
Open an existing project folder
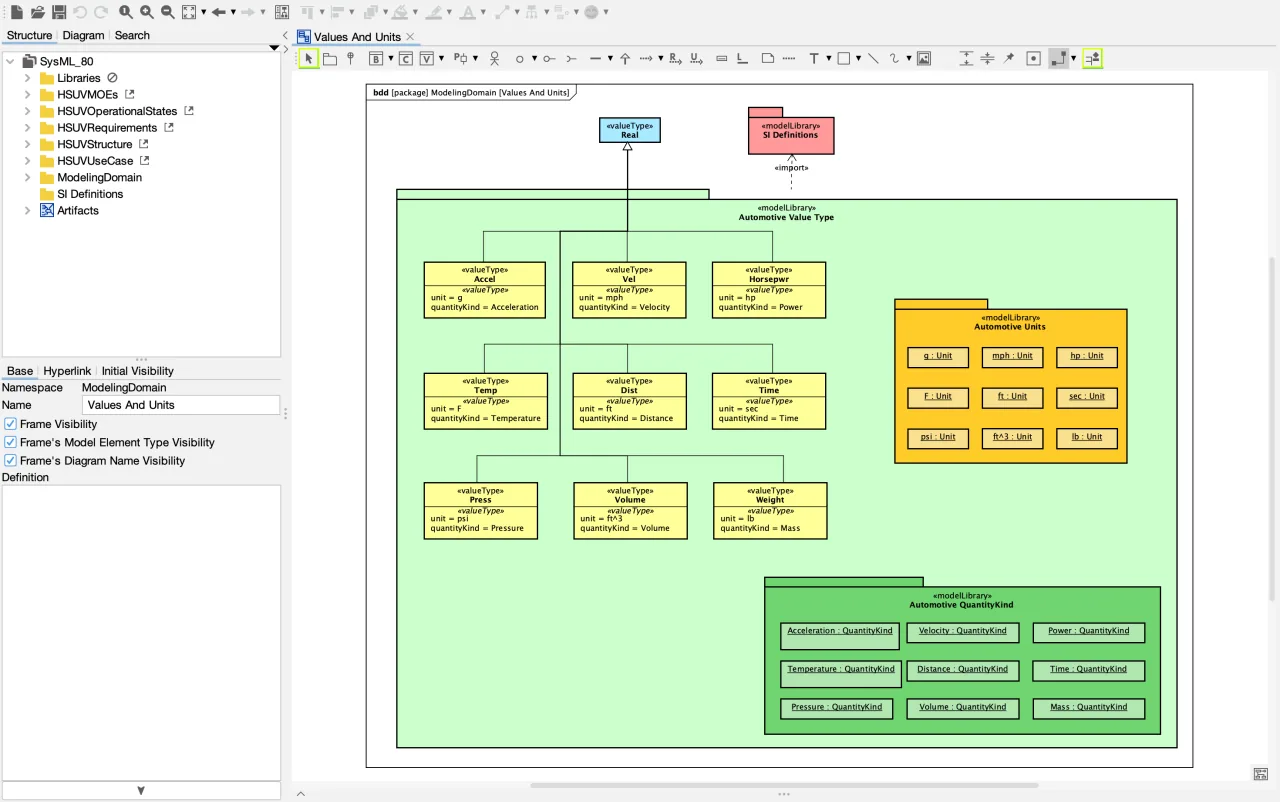click(38, 12)
